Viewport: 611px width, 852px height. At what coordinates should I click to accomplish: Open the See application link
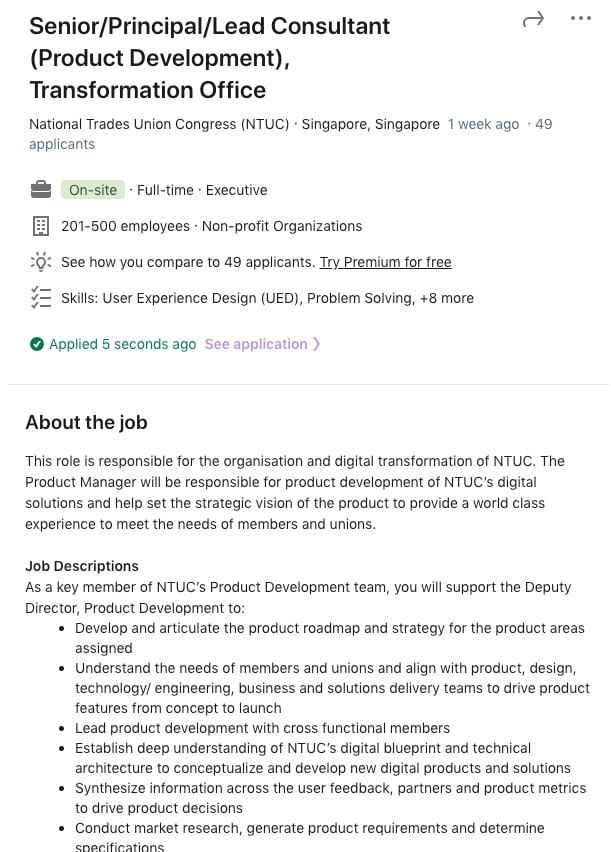coord(256,344)
